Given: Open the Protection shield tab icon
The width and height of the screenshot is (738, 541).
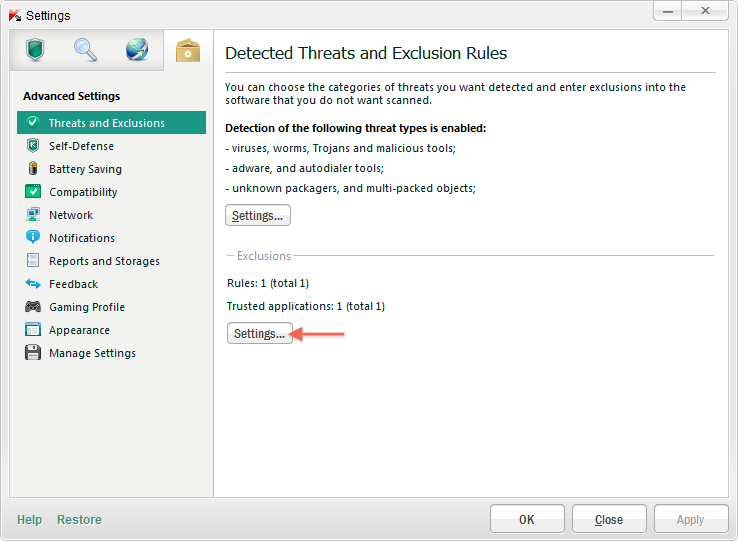Looking at the screenshot, I should [36, 50].
